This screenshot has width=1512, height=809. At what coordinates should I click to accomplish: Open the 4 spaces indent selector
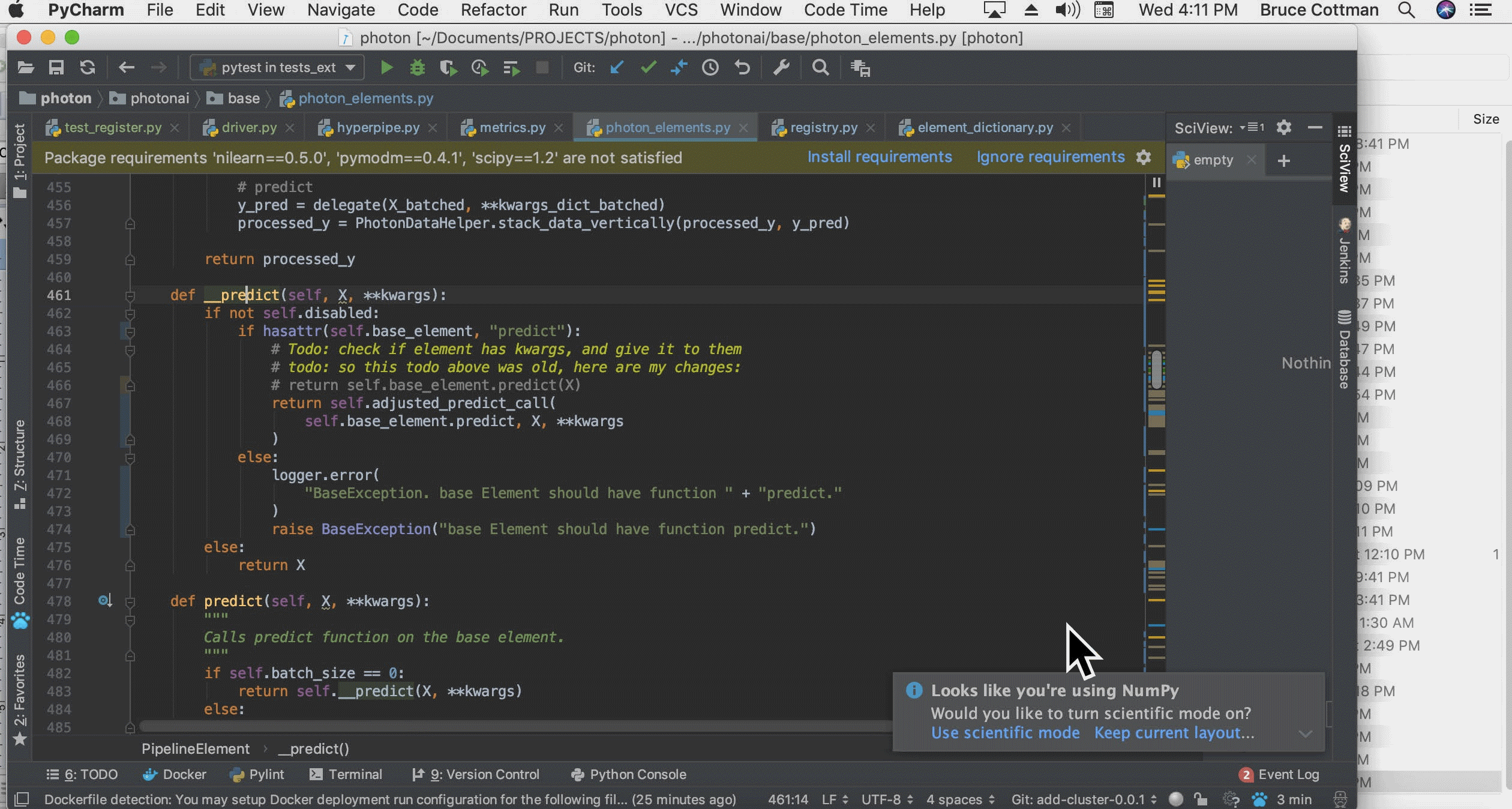point(961,799)
